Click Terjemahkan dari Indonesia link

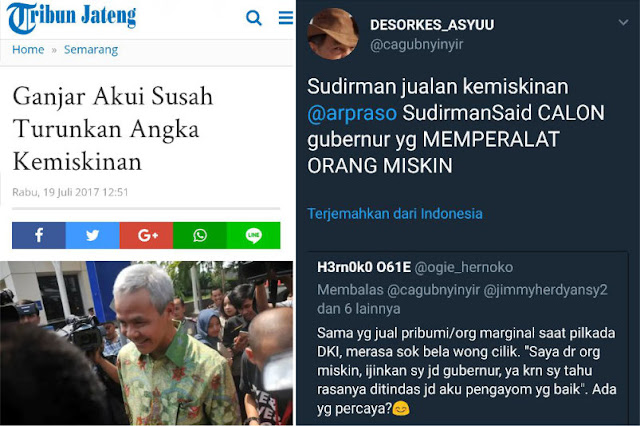click(x=395, y=213)
